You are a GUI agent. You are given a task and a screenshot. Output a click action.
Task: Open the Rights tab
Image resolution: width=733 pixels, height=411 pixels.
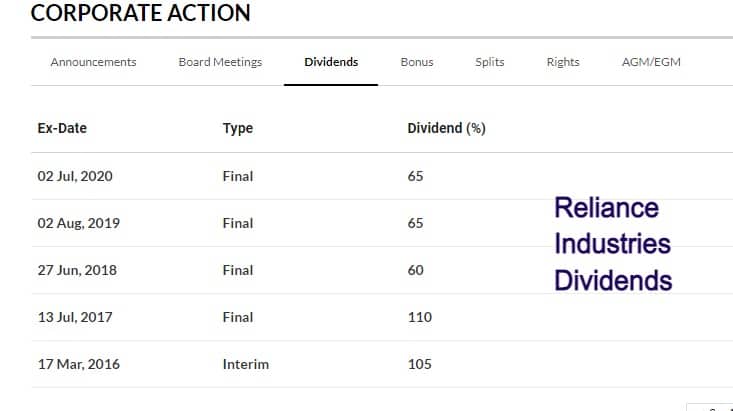pyautogui.click(x=563, y=62)
